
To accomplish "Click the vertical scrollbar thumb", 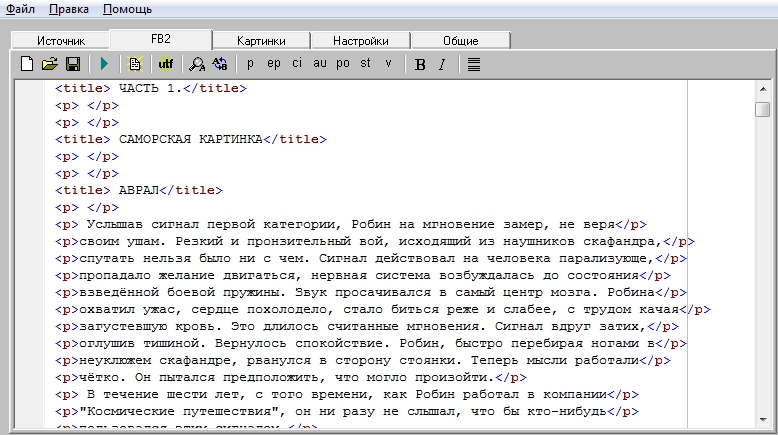I will [763, 109].
